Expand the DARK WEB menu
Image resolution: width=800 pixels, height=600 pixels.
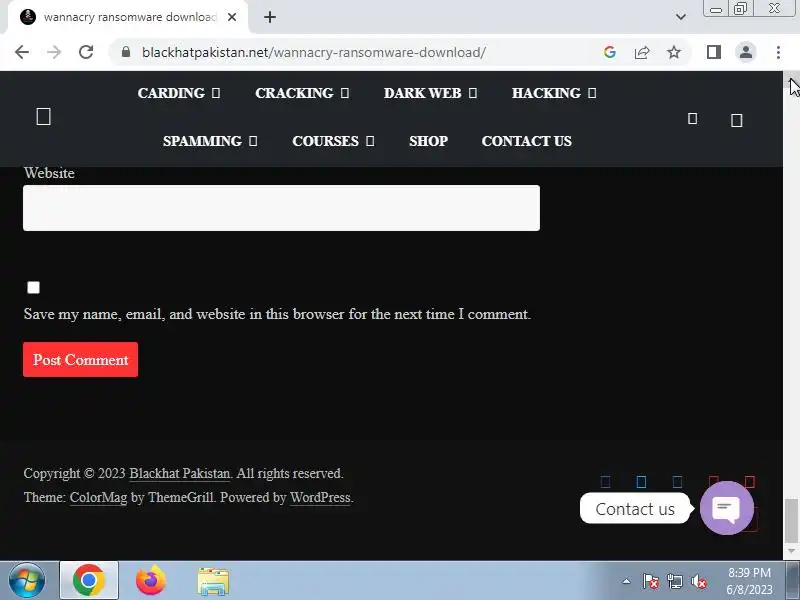[430, 93]
